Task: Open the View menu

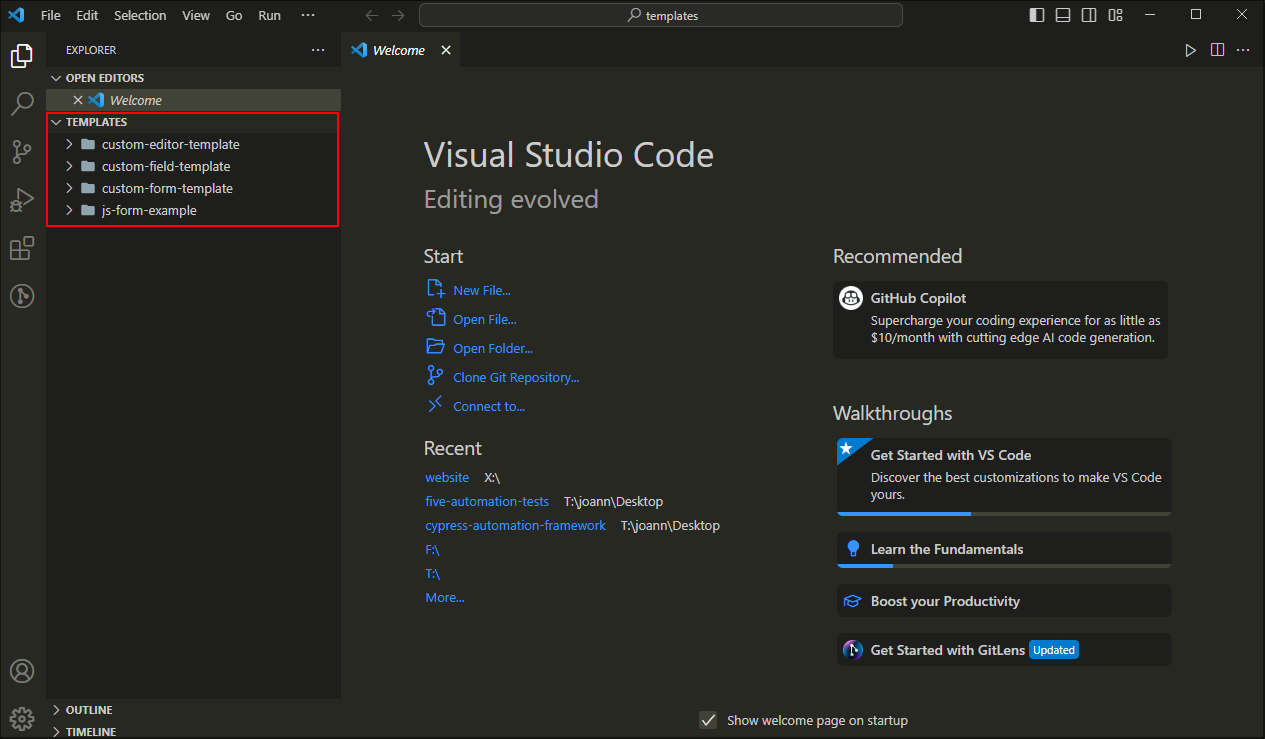Action: tap(196, 15)
